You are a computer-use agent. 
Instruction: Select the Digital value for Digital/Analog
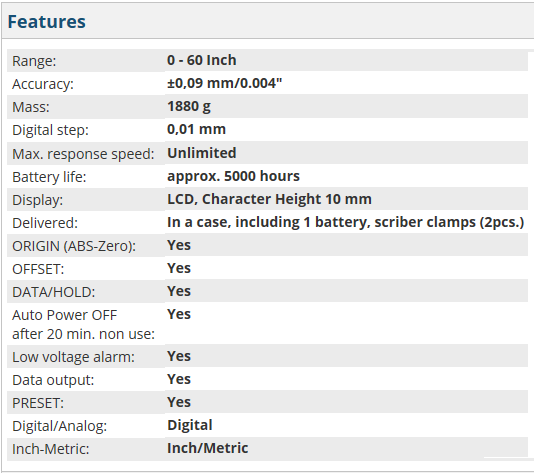(190, 425)
